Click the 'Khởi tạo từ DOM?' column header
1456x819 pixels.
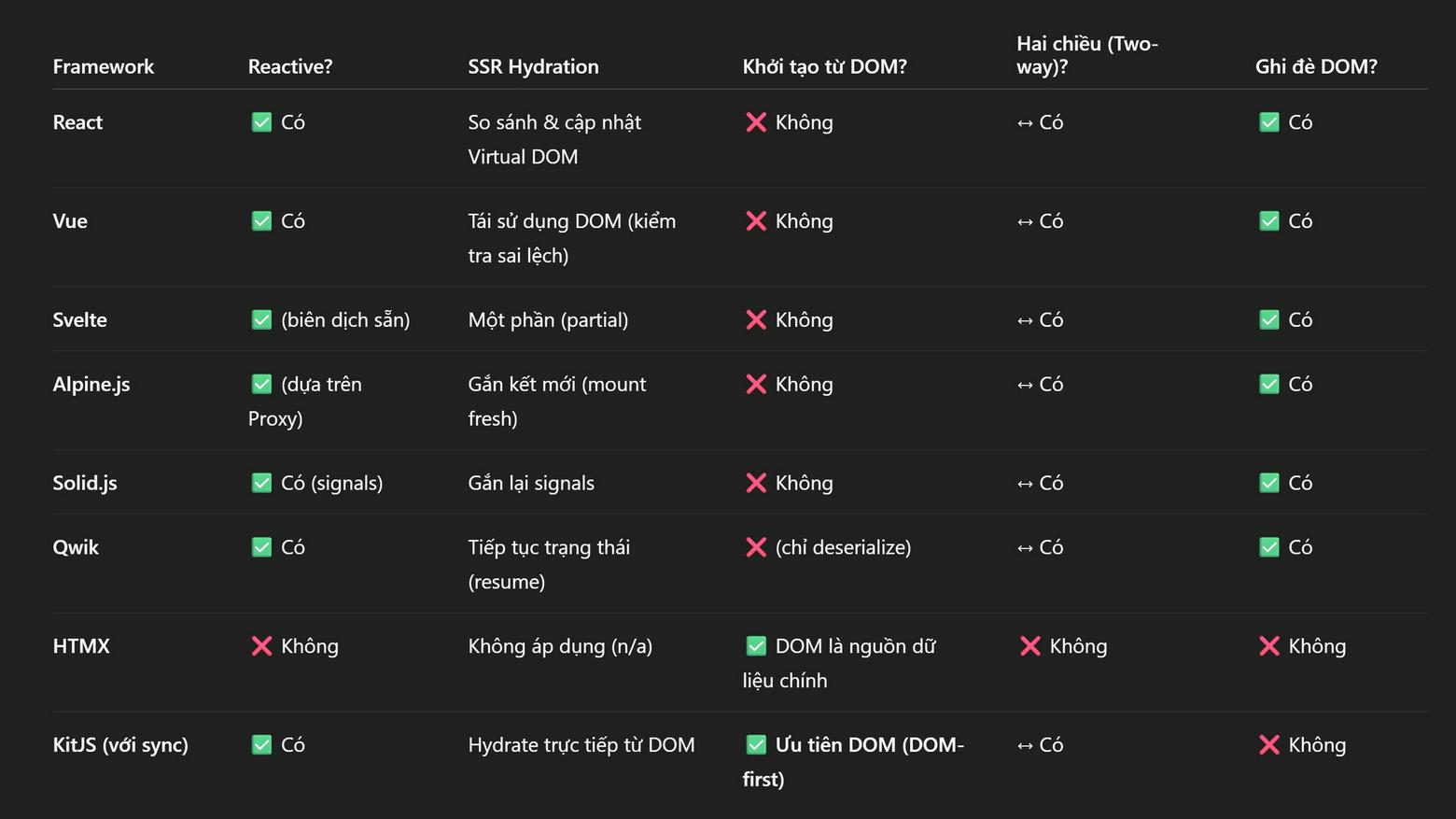pos(824,66)
